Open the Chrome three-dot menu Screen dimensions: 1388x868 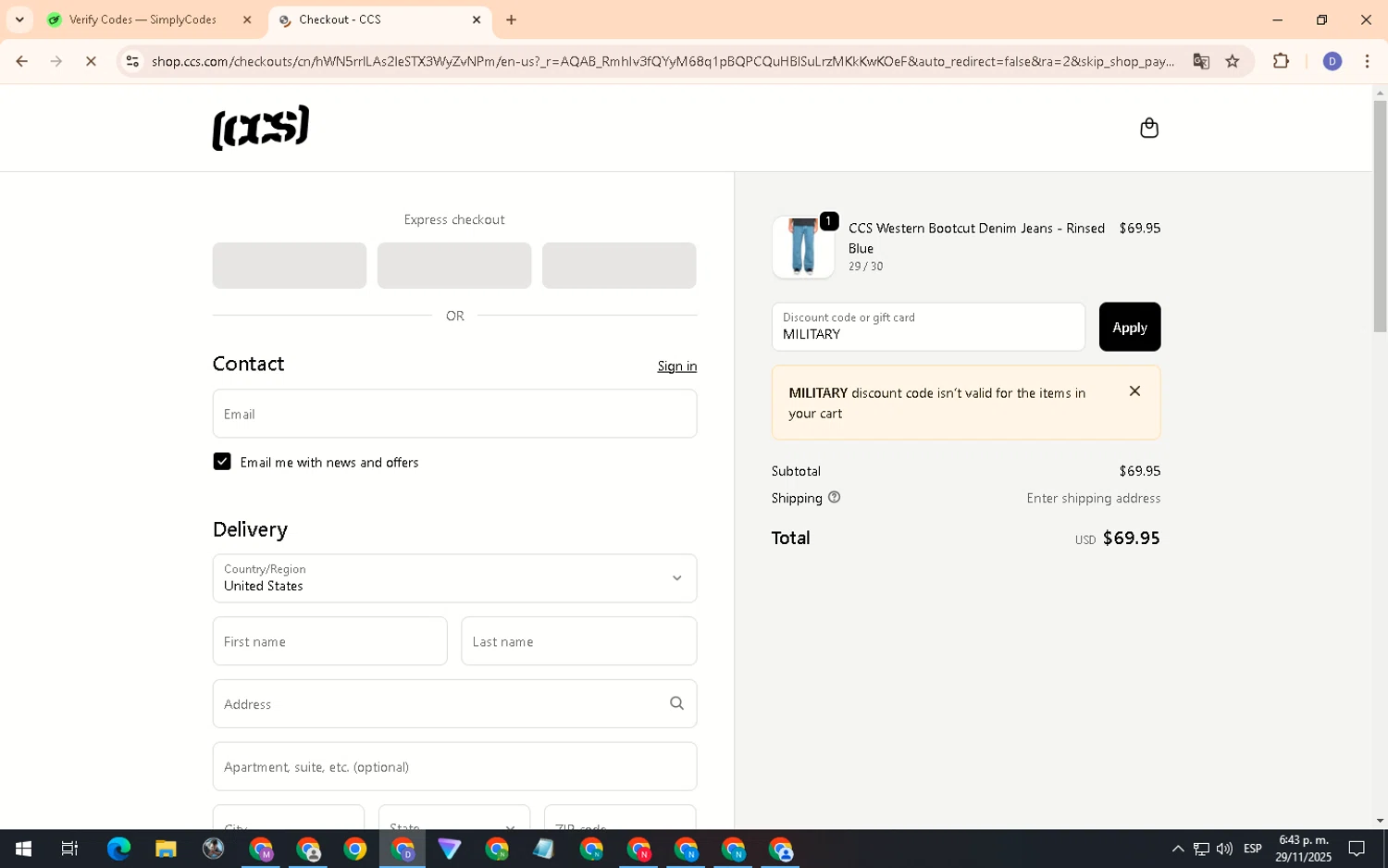pyautogui.click(x=1367, y=61)
